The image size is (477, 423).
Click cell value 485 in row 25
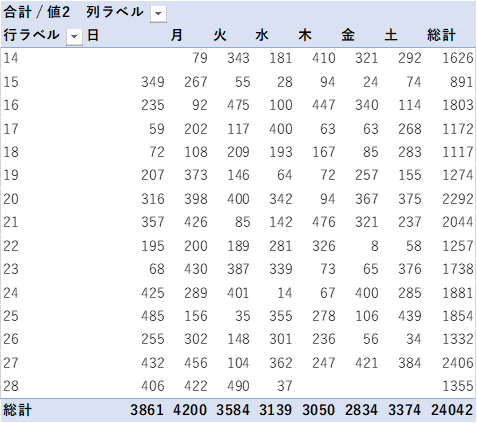(153, 316)
